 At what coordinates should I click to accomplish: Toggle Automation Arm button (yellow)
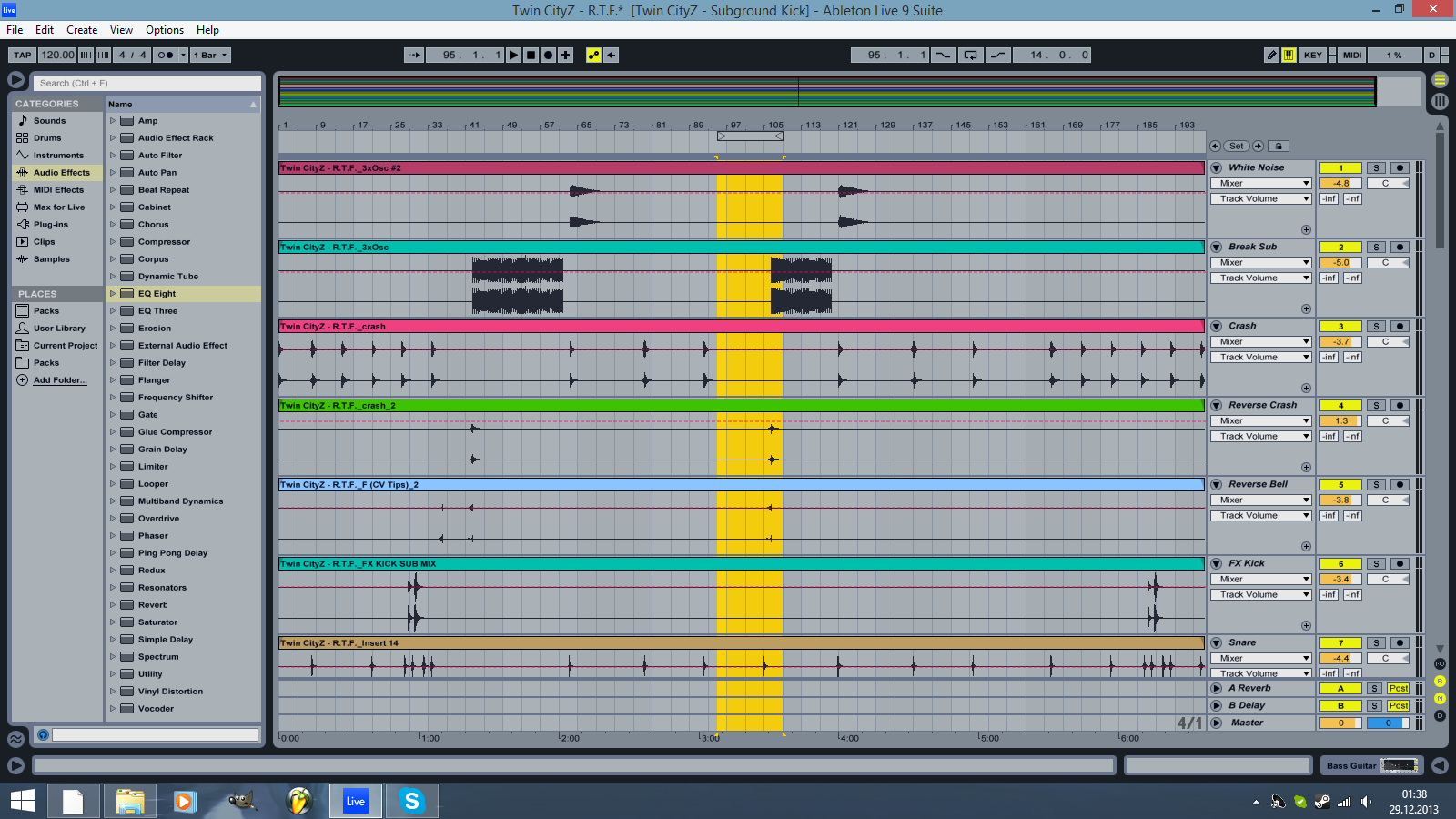pos(594,55)
